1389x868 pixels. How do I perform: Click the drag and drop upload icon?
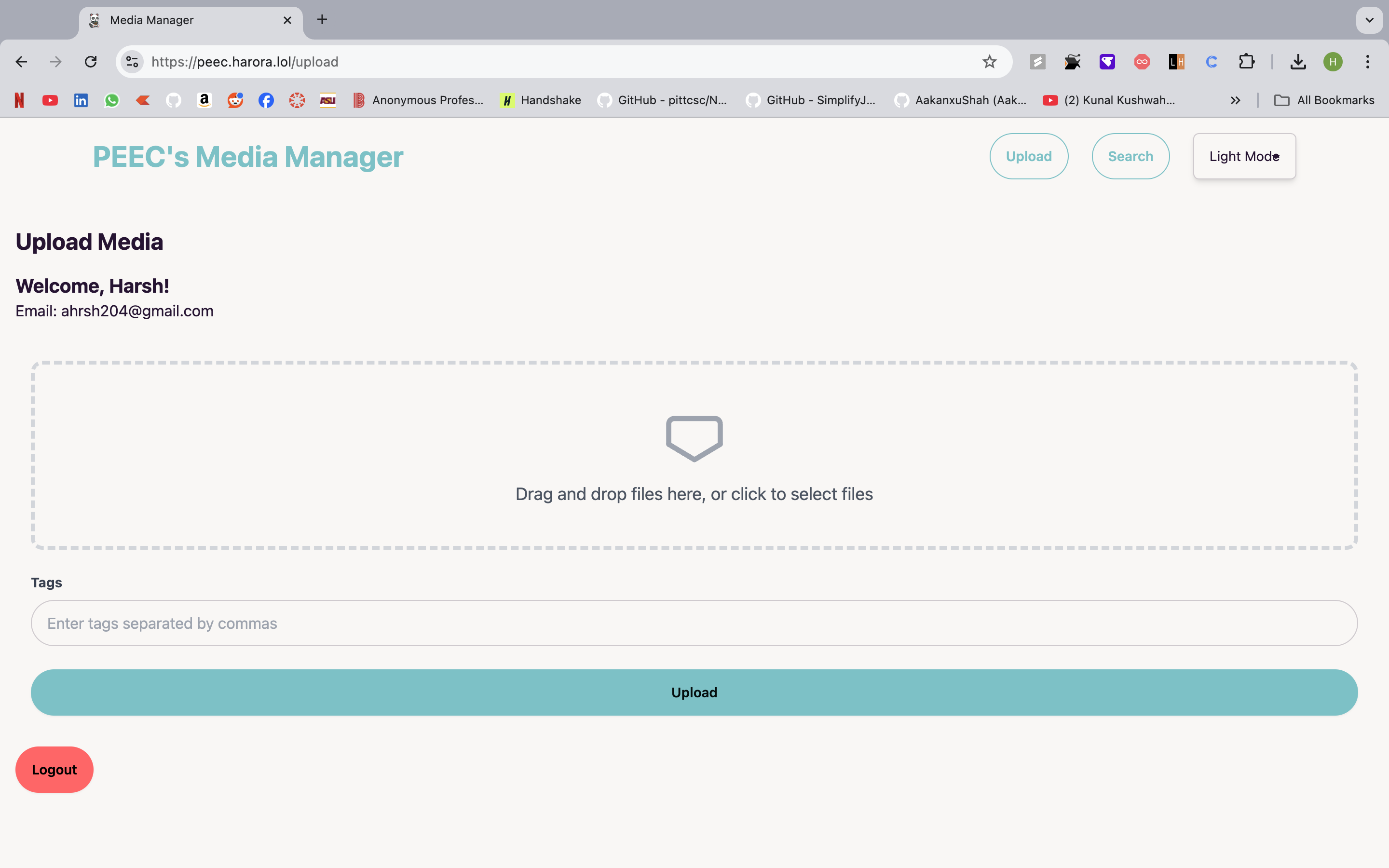694,438
